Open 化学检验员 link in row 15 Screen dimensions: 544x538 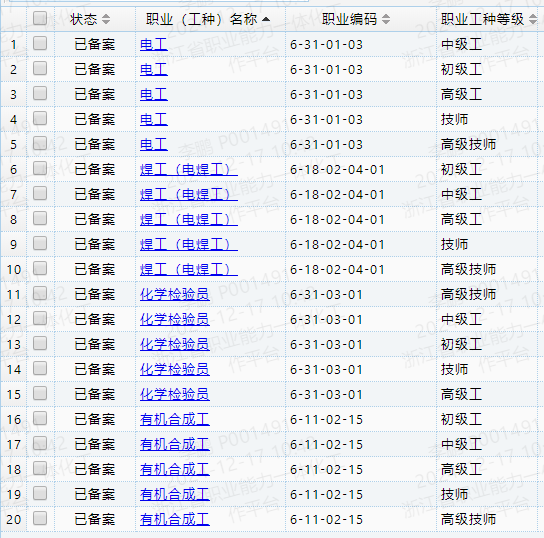pyautogui.click(x=175, y=394)
